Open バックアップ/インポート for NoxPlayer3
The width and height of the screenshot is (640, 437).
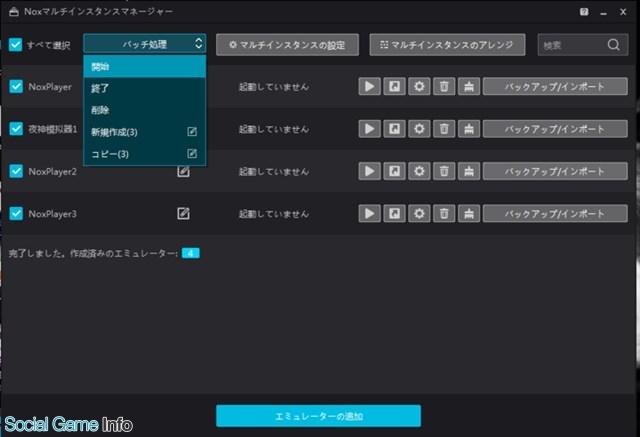(555, 213)
